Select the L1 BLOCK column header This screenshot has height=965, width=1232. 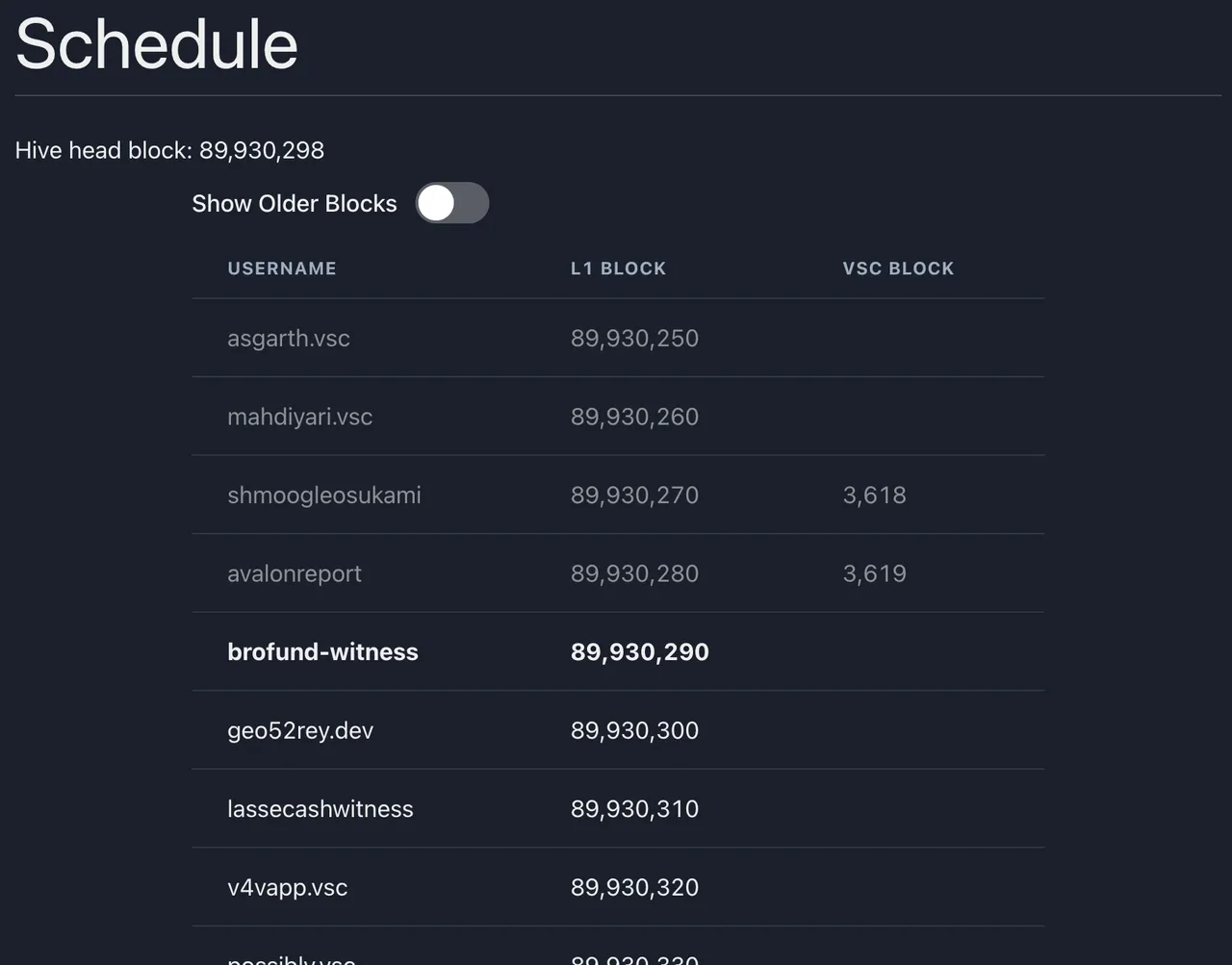tap(618, 268)
